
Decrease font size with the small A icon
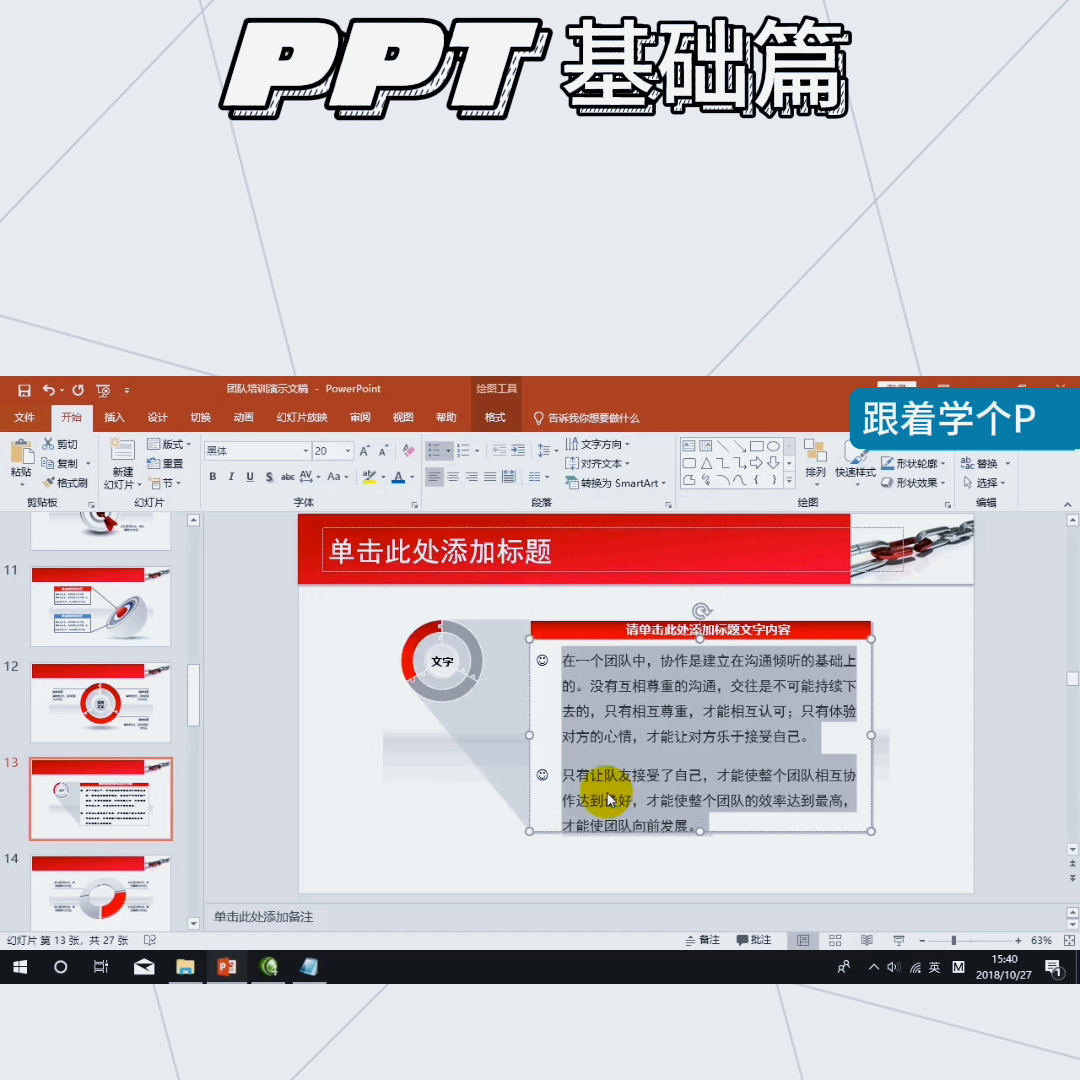(x=384, y=450)
